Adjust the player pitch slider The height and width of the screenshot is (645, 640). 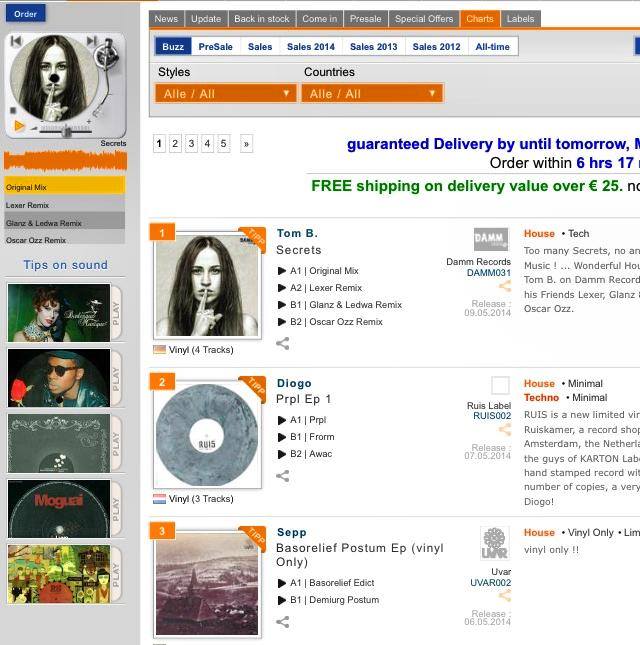click(66, 130)
